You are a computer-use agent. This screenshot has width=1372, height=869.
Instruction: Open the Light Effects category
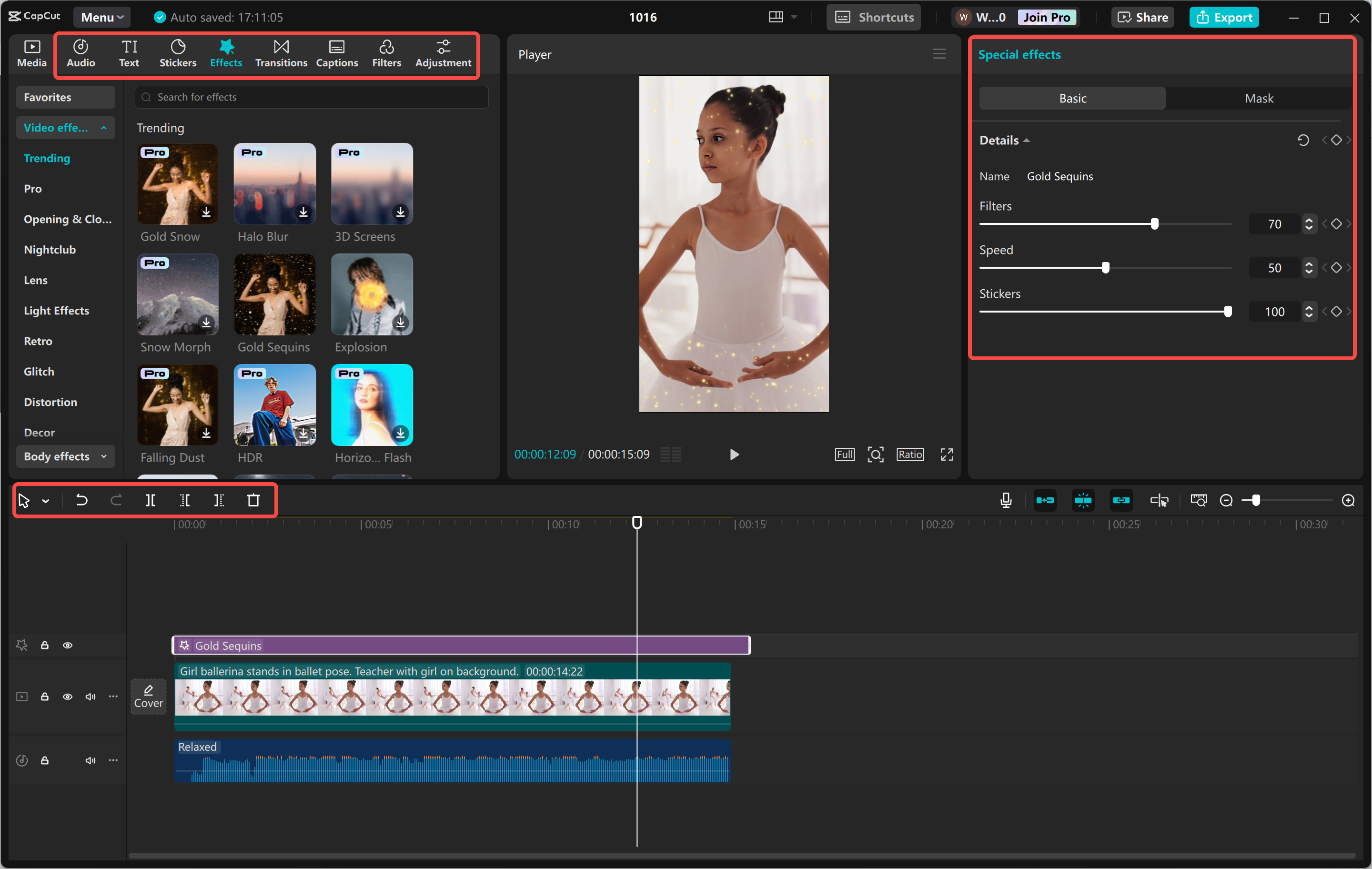click(56, 311)
